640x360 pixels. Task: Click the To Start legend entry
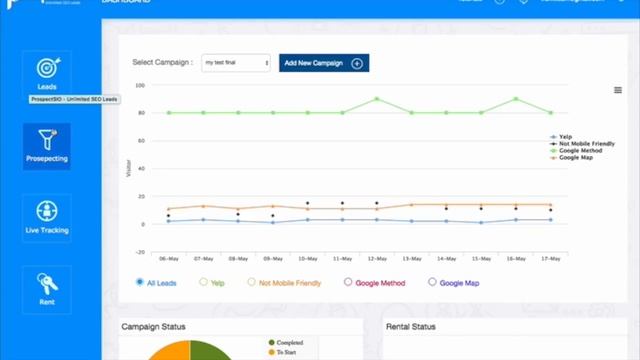tap(282, 352)
